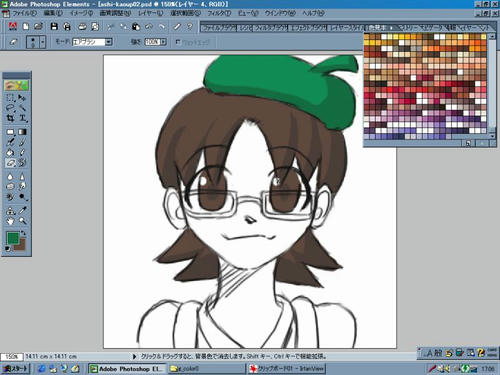Select the Type tool in the toolbox

click(x=23, y=118)
